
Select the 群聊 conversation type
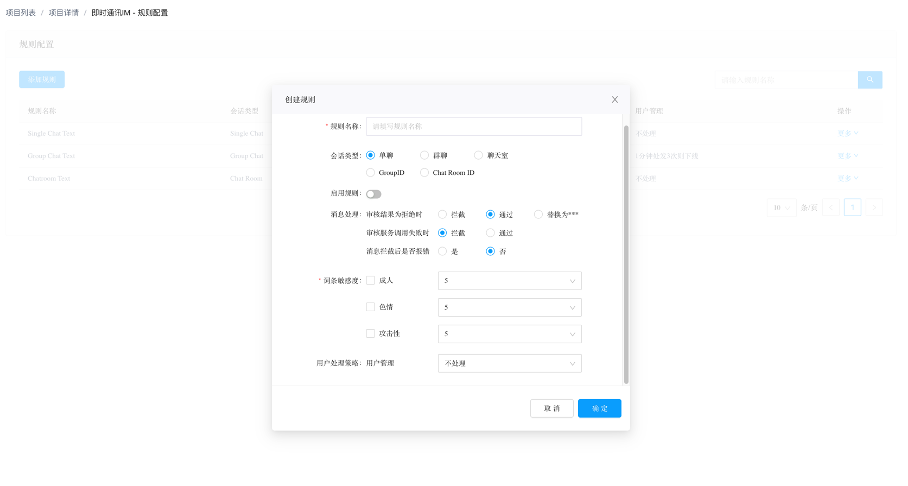[425, 155]
